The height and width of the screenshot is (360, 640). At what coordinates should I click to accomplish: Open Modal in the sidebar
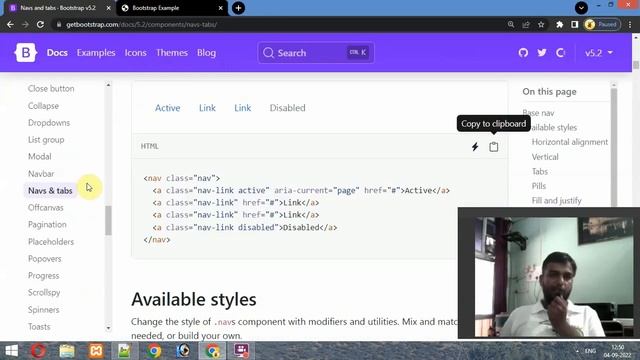click(x=40, y=156)
